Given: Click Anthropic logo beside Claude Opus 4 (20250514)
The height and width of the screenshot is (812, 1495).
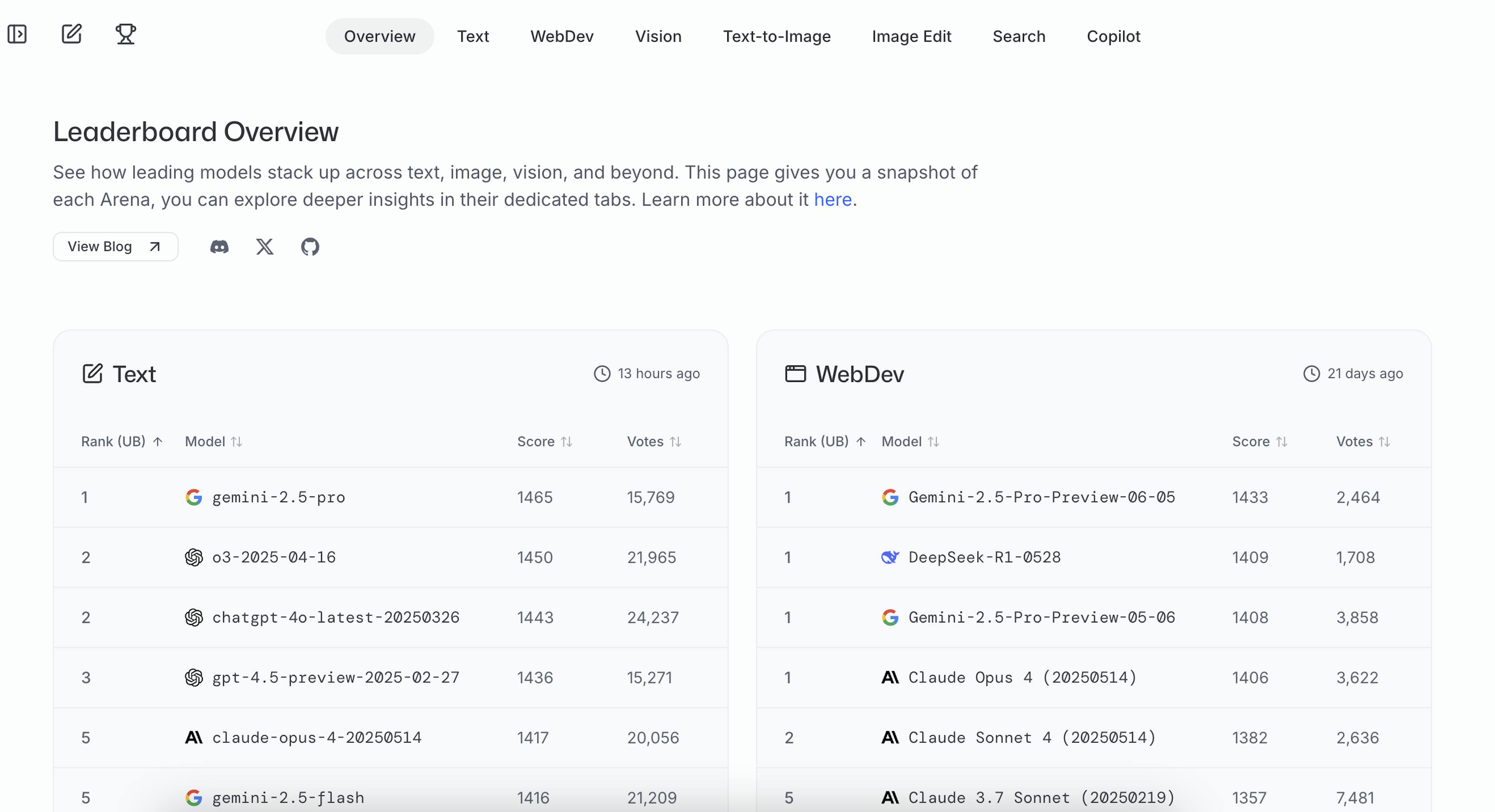Looking at the screenshot, I should pyautogui.click(x=890, y=677).
